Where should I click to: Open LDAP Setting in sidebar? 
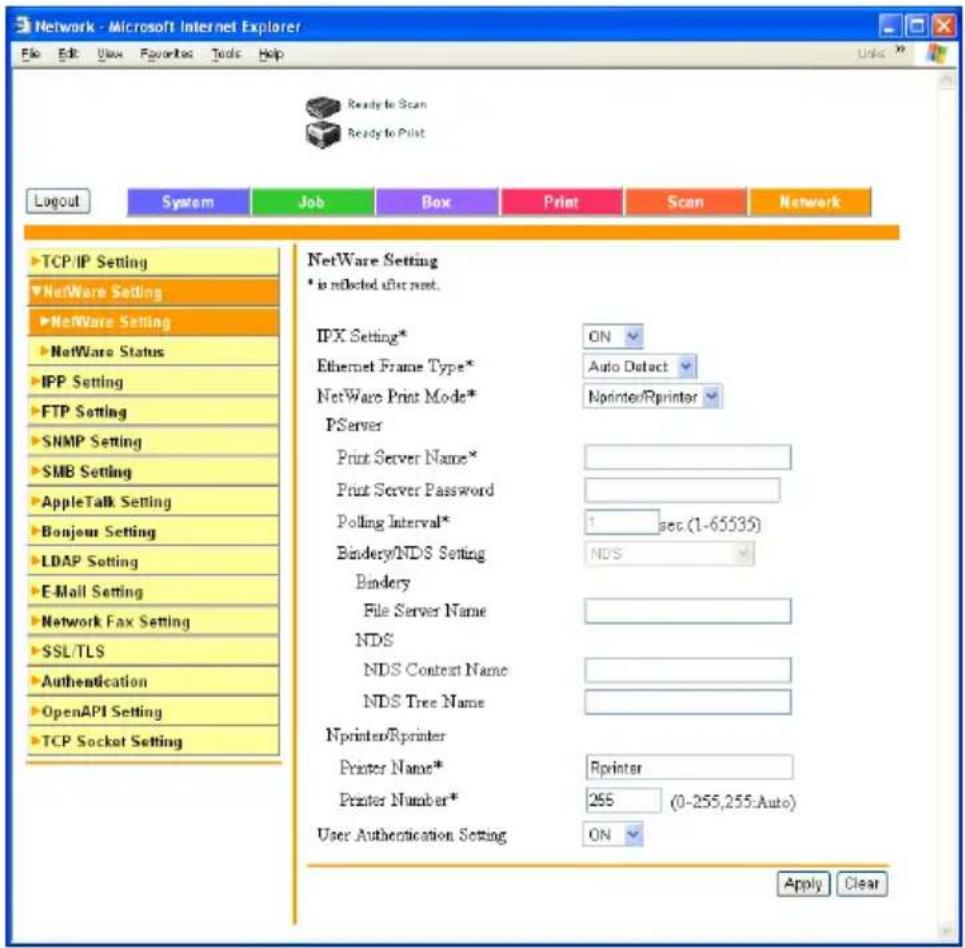(x=153, y=561)
